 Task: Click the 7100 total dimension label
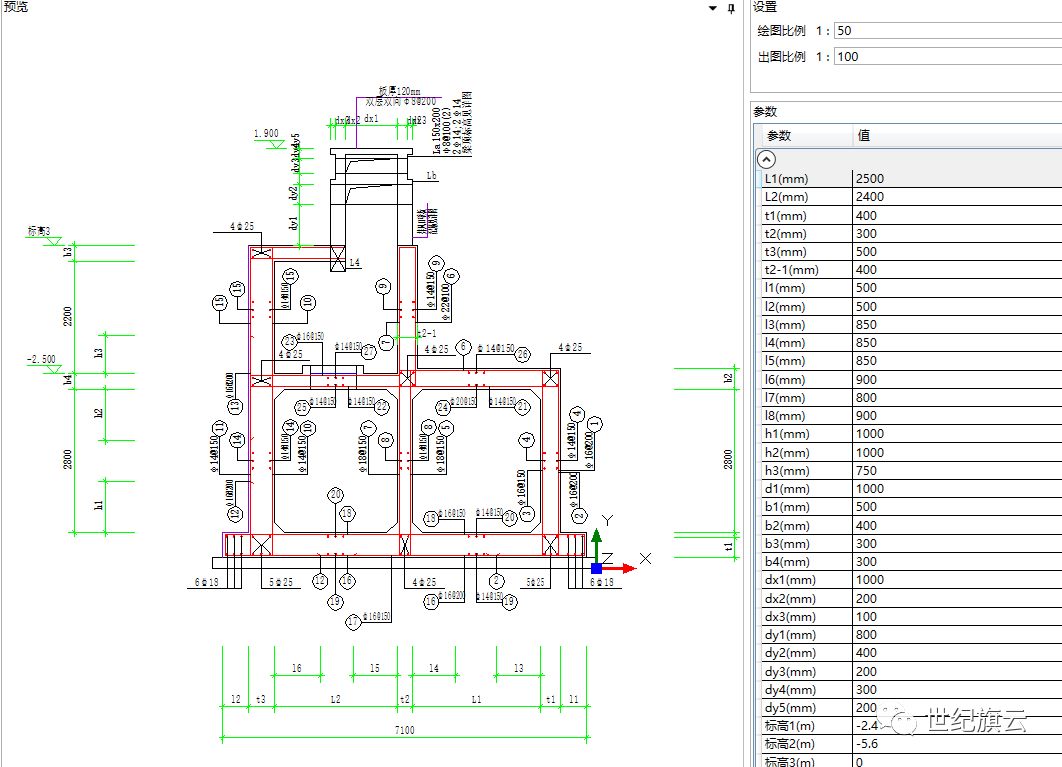pyautogui.click(x=404, y=730)
